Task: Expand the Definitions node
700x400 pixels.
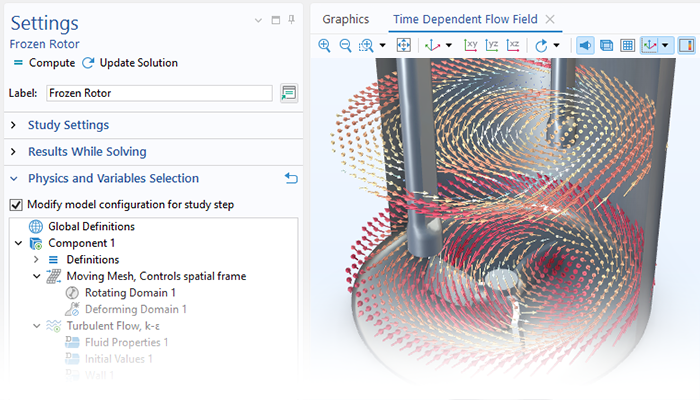Action: click(x=36, y=259)
